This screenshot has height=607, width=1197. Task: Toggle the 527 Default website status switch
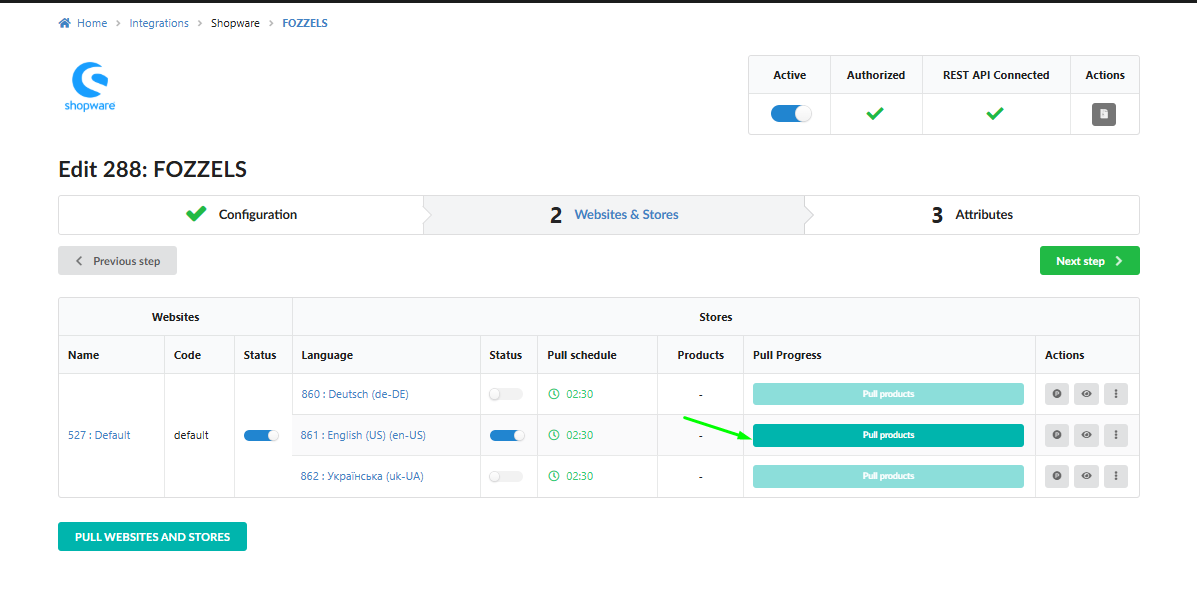[x=261, y=435]
